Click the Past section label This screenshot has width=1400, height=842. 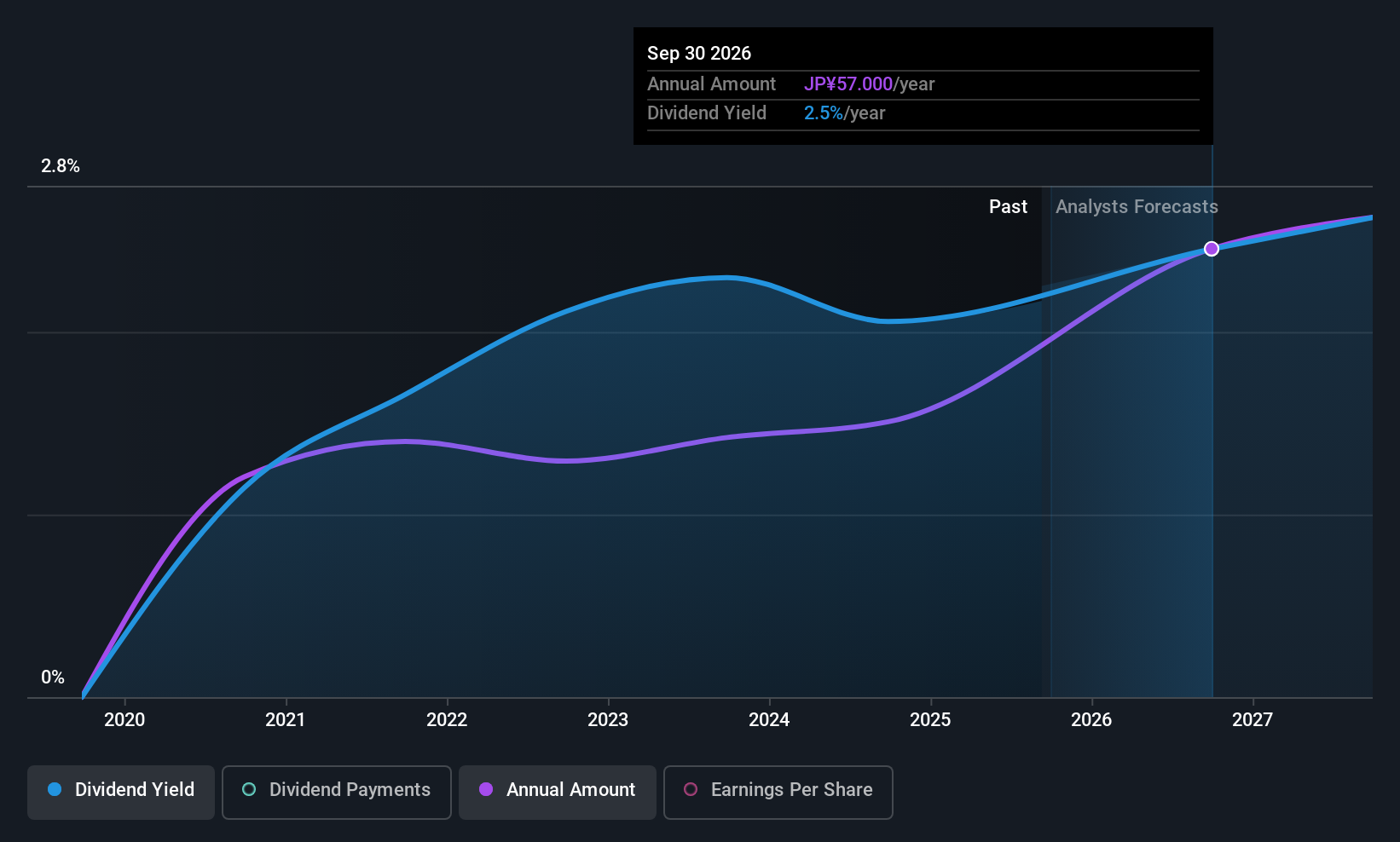(x=1008, y=207)
